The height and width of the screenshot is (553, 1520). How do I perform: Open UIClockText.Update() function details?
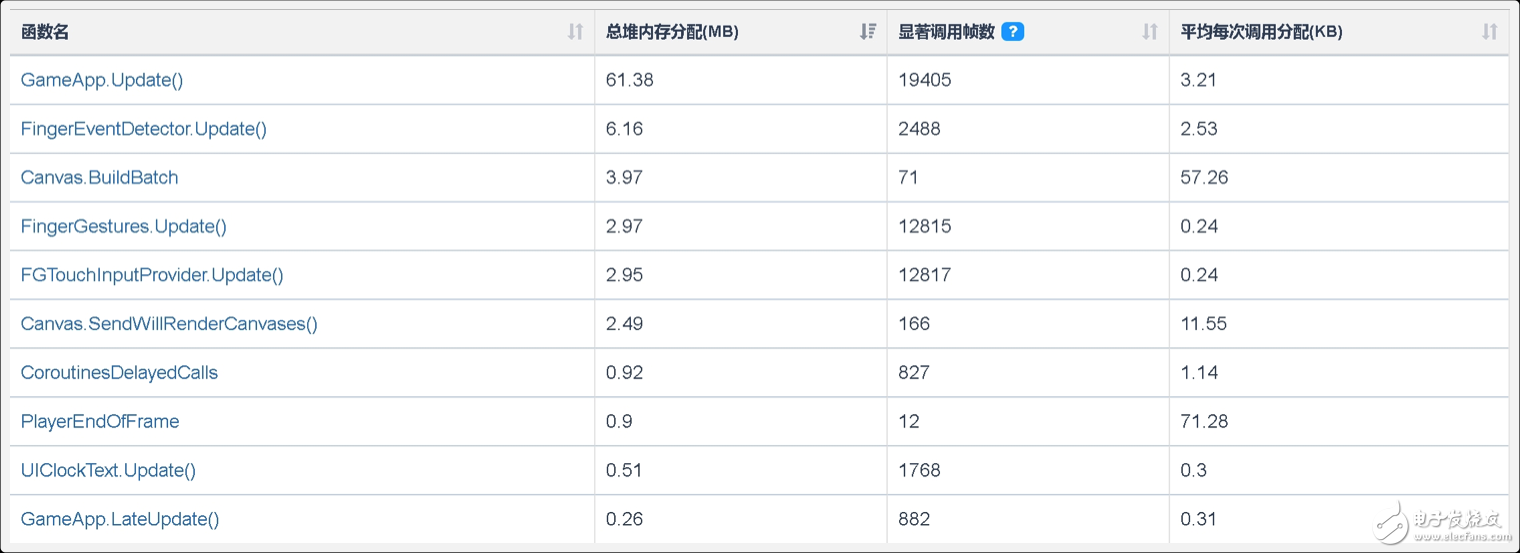click(108, 470)
